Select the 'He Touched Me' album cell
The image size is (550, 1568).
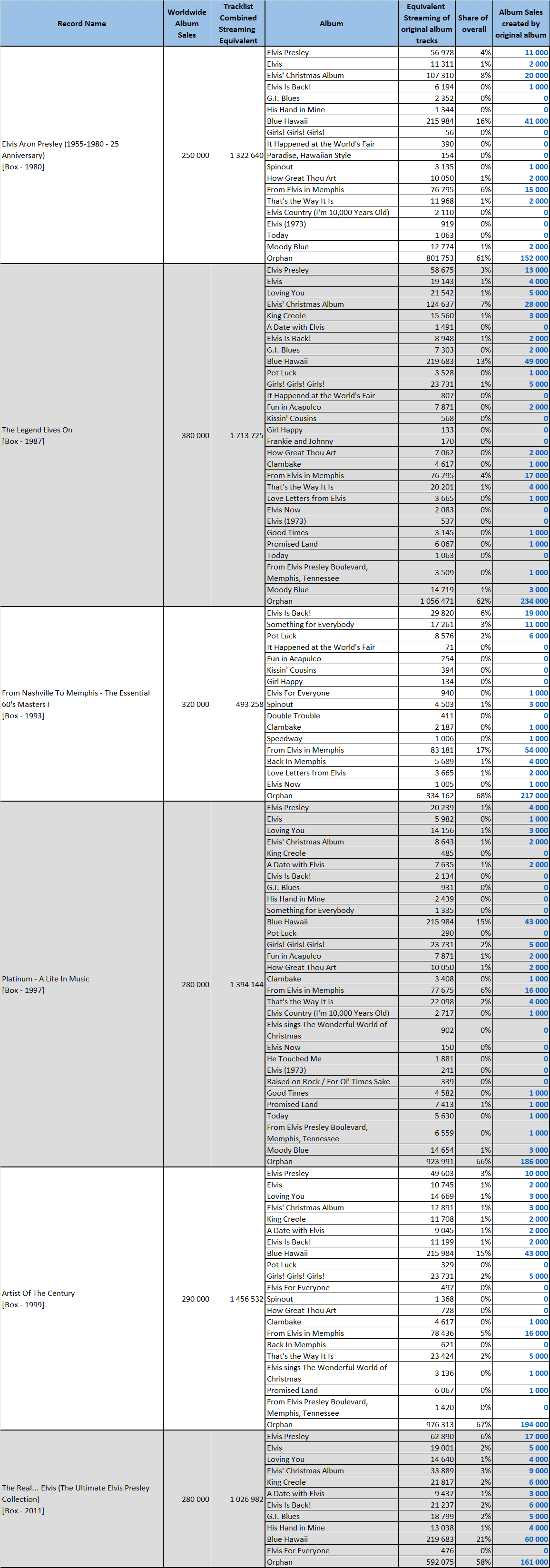pyautogui.click(x=331, y=1058)
